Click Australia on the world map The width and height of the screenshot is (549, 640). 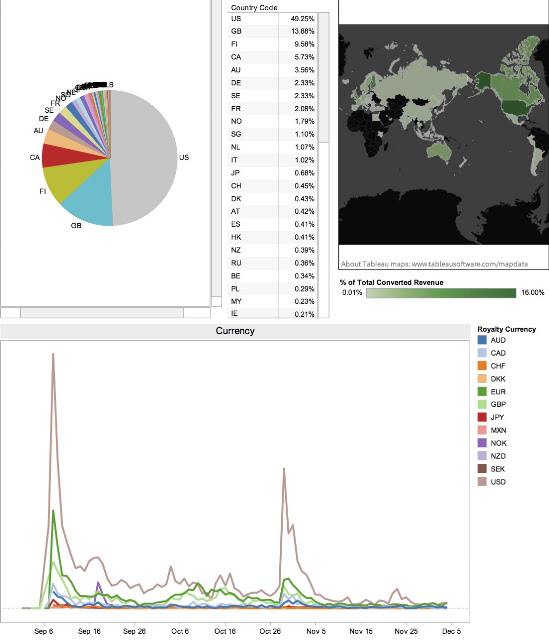(x=439, y=151)
